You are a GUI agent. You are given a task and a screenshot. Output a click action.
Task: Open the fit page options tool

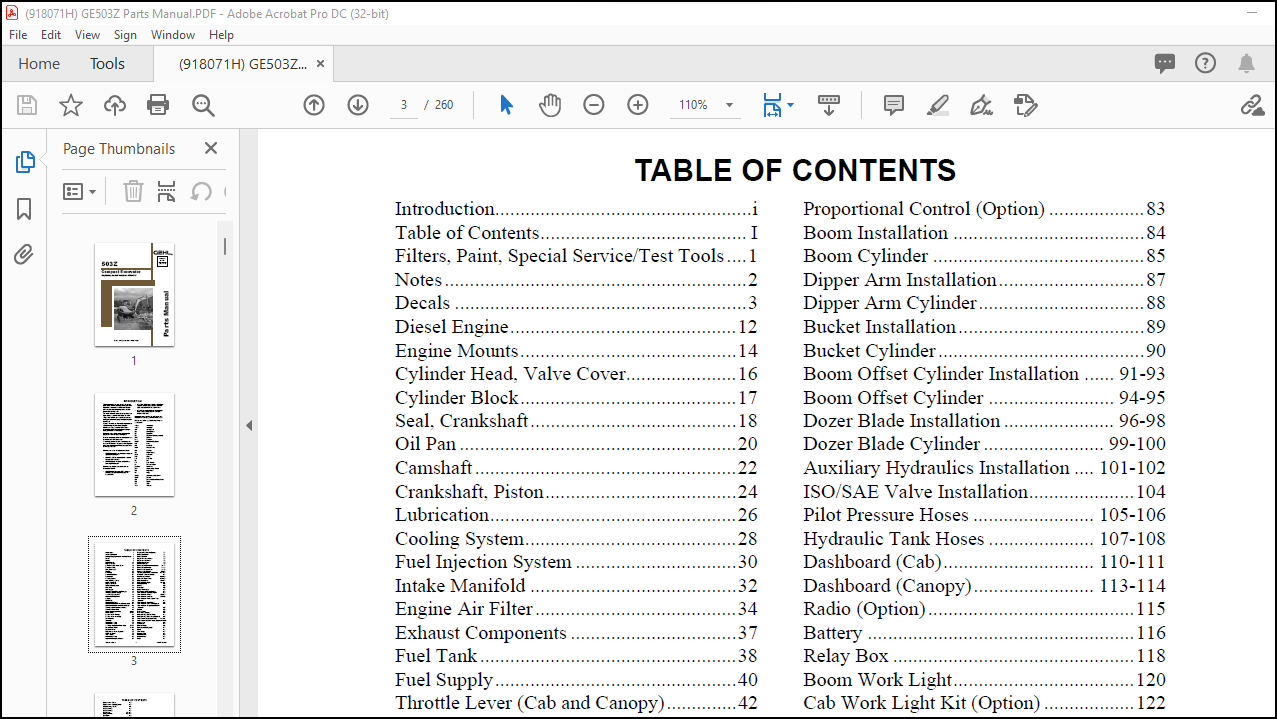pos(778,105)
